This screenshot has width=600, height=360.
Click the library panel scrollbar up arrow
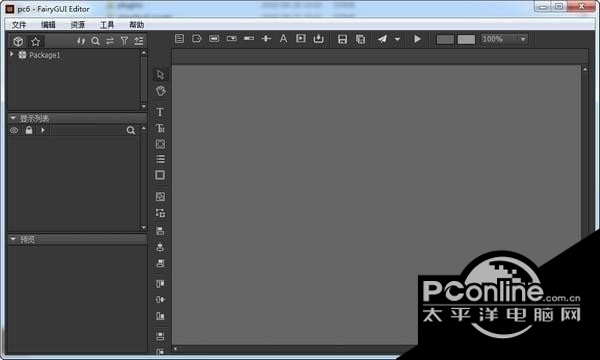144,52
